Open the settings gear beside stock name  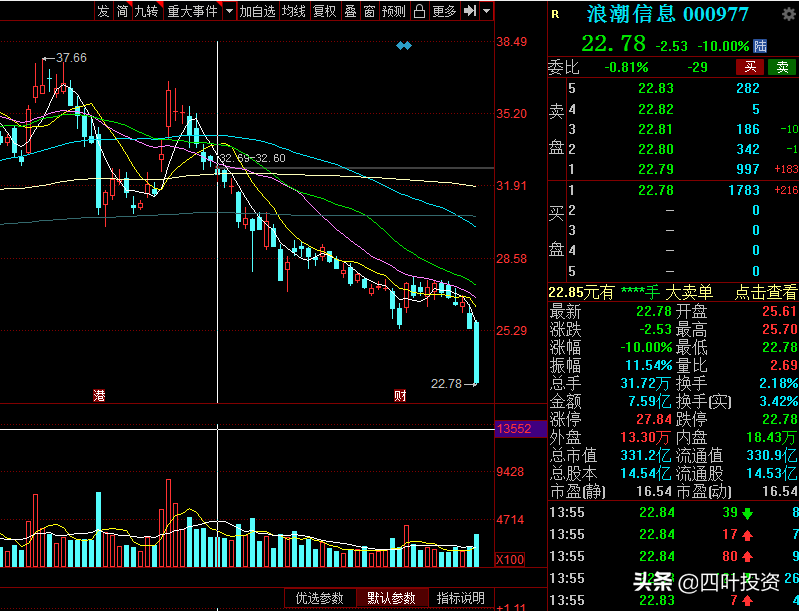tap(789, 14)
